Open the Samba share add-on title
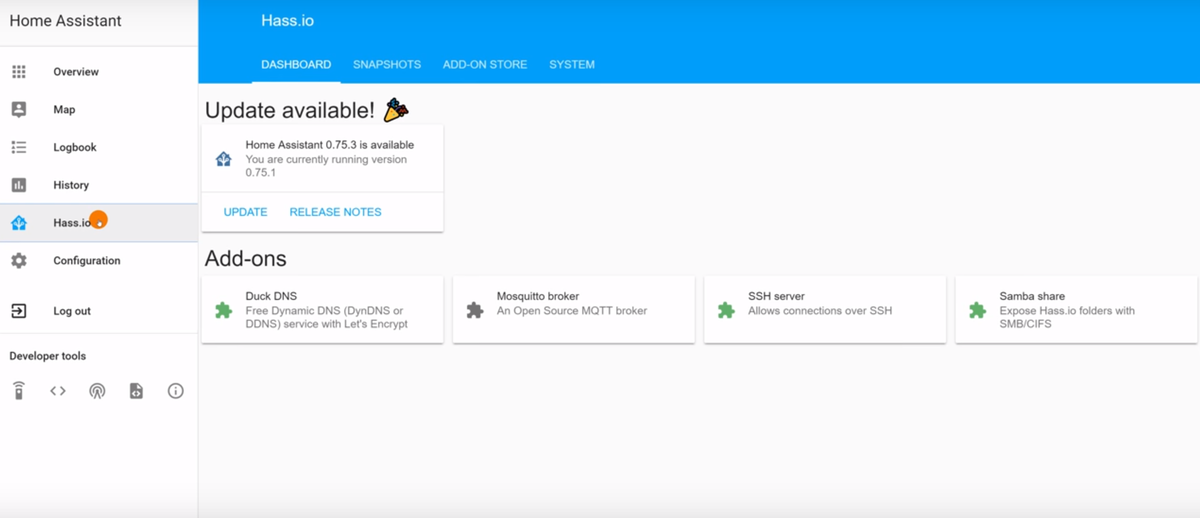1200x518 pixels. point(1032,296)
